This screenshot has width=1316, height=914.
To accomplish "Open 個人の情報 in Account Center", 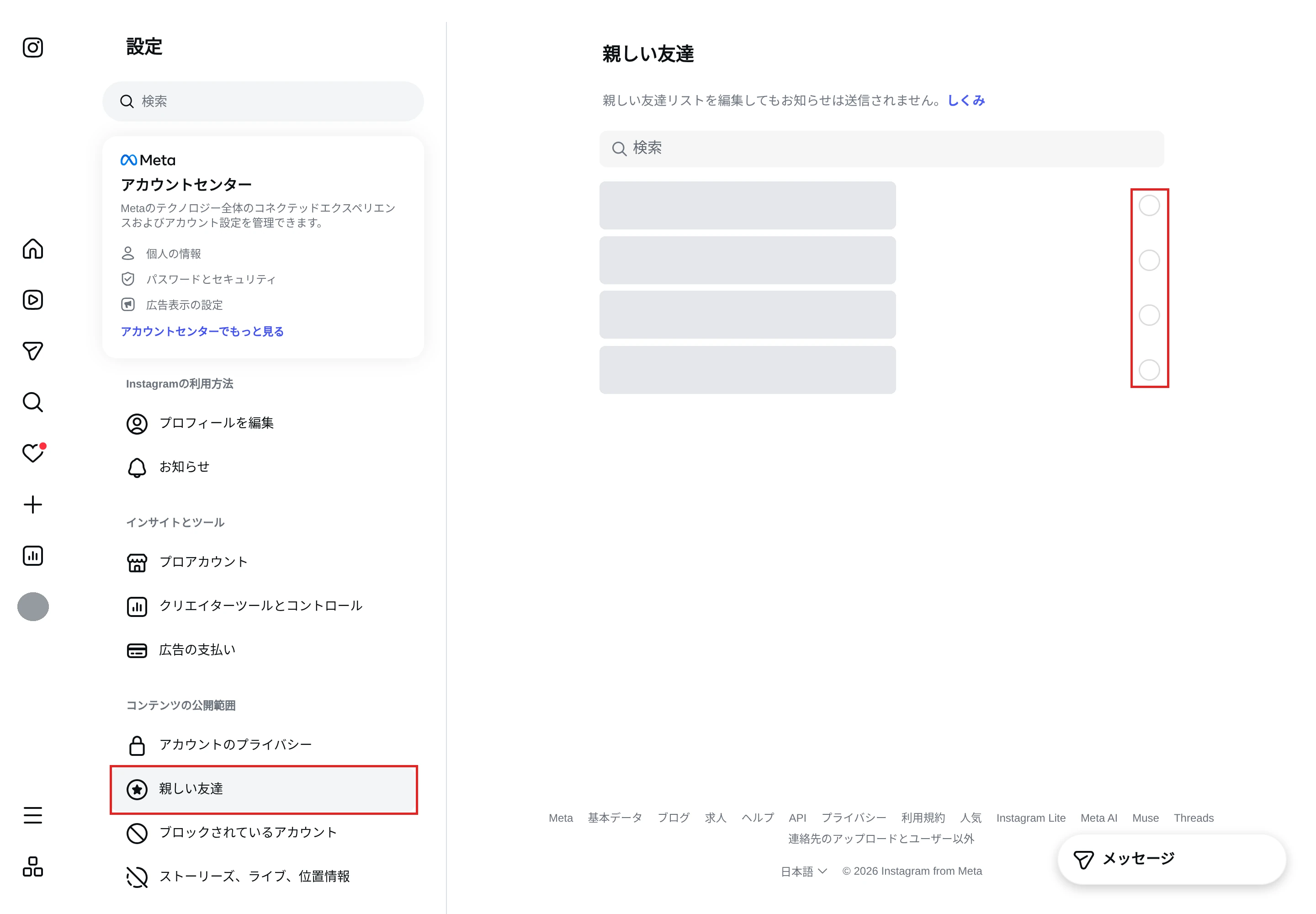I will point(161,254).
